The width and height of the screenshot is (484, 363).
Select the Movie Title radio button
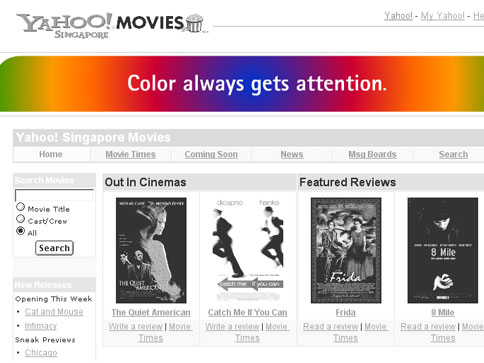20,207
